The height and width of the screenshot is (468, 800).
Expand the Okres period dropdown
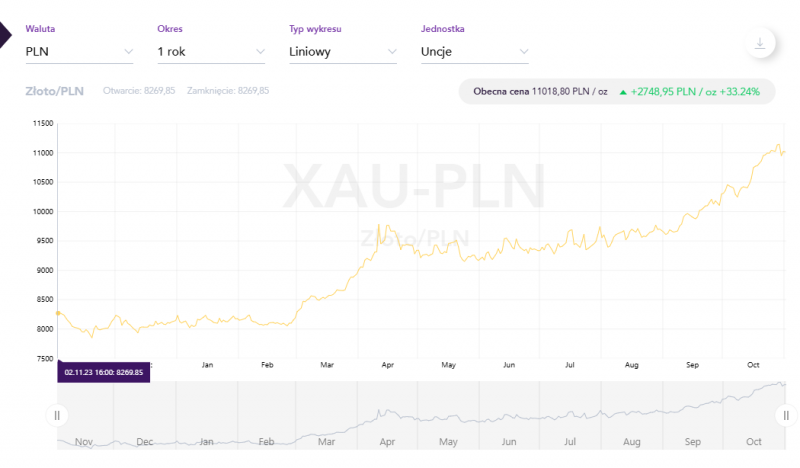[x=211, y=50]
